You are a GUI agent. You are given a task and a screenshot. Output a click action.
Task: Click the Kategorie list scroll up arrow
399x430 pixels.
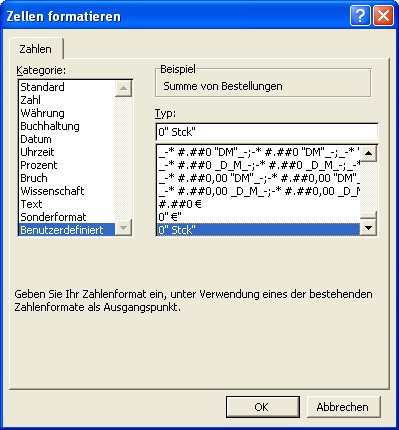123,88
